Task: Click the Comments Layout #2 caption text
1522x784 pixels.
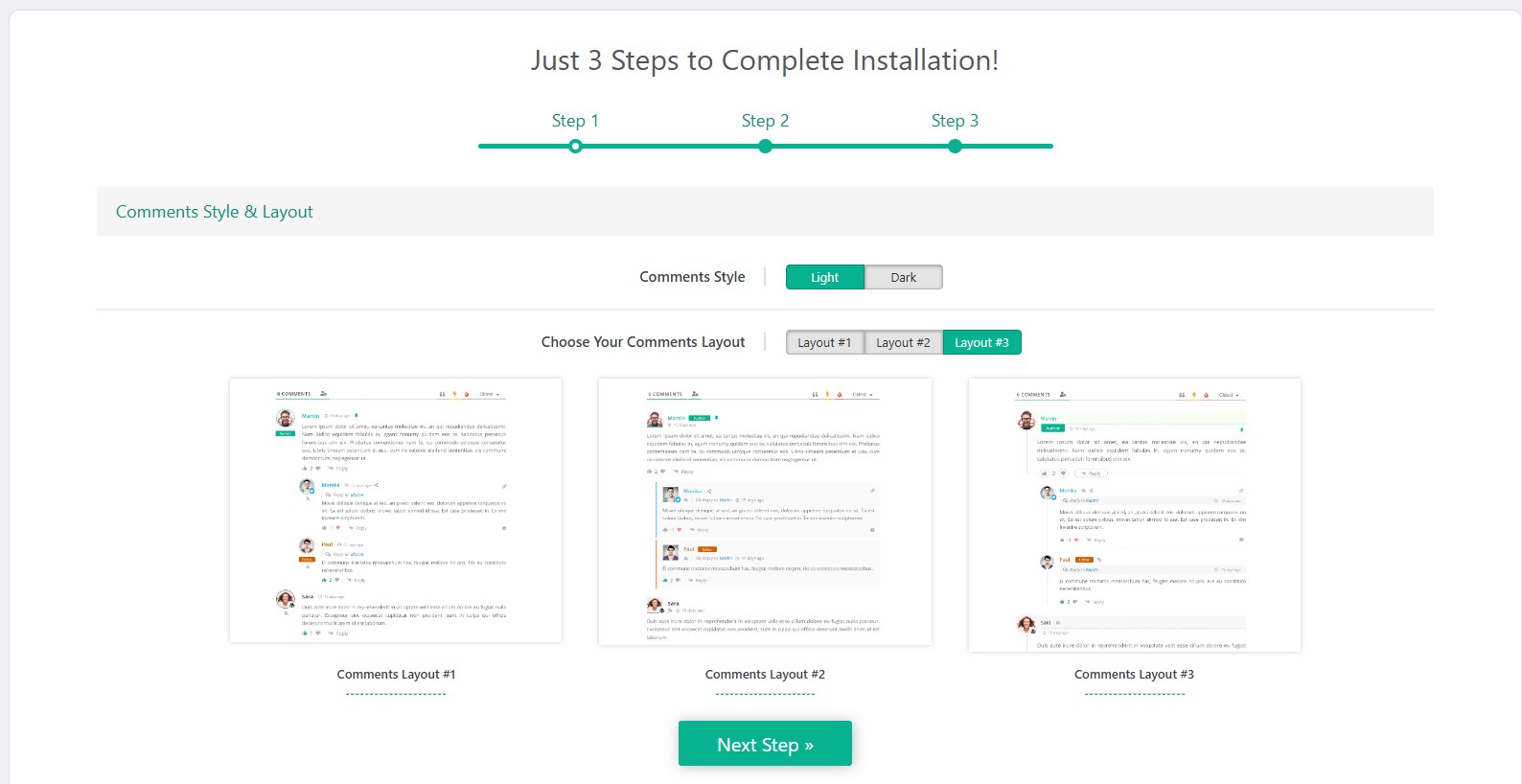Action: pyautogui.click(x=765, y=675)
